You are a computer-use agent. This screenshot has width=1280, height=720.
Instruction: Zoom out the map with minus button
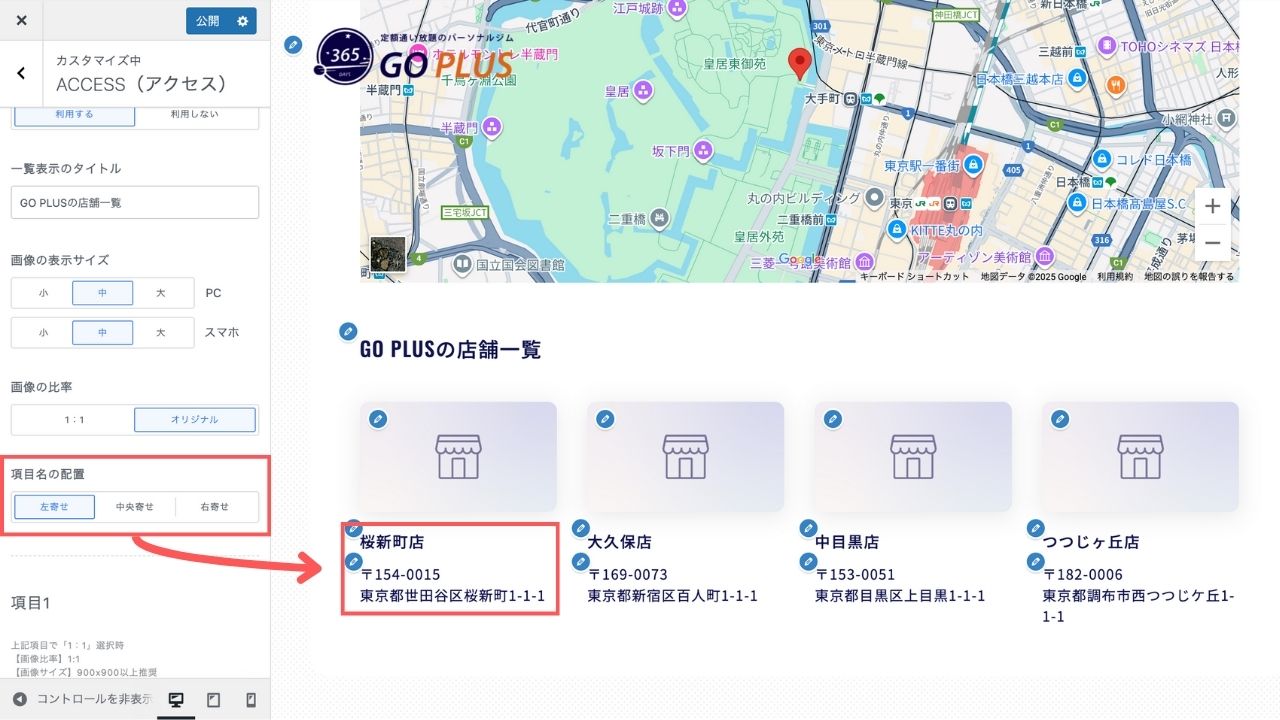[1212, 243]
